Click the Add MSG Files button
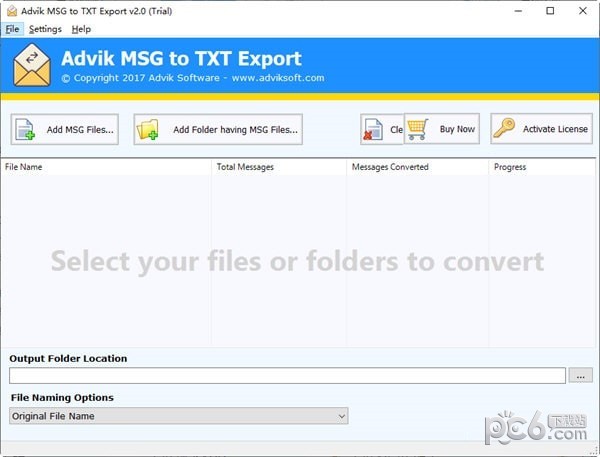The height and width of the screenshot is (457, 600). pyautogui.click(x=65, y=129)
